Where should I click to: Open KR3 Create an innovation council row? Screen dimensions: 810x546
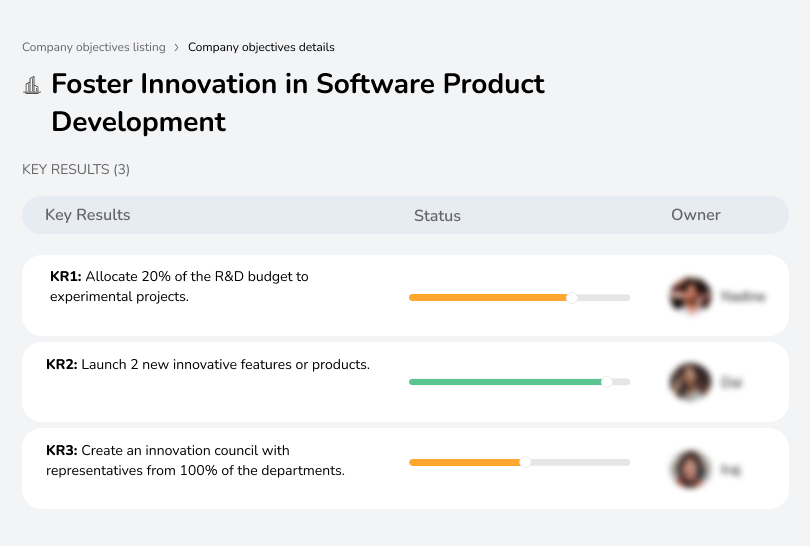pos(195,460)
